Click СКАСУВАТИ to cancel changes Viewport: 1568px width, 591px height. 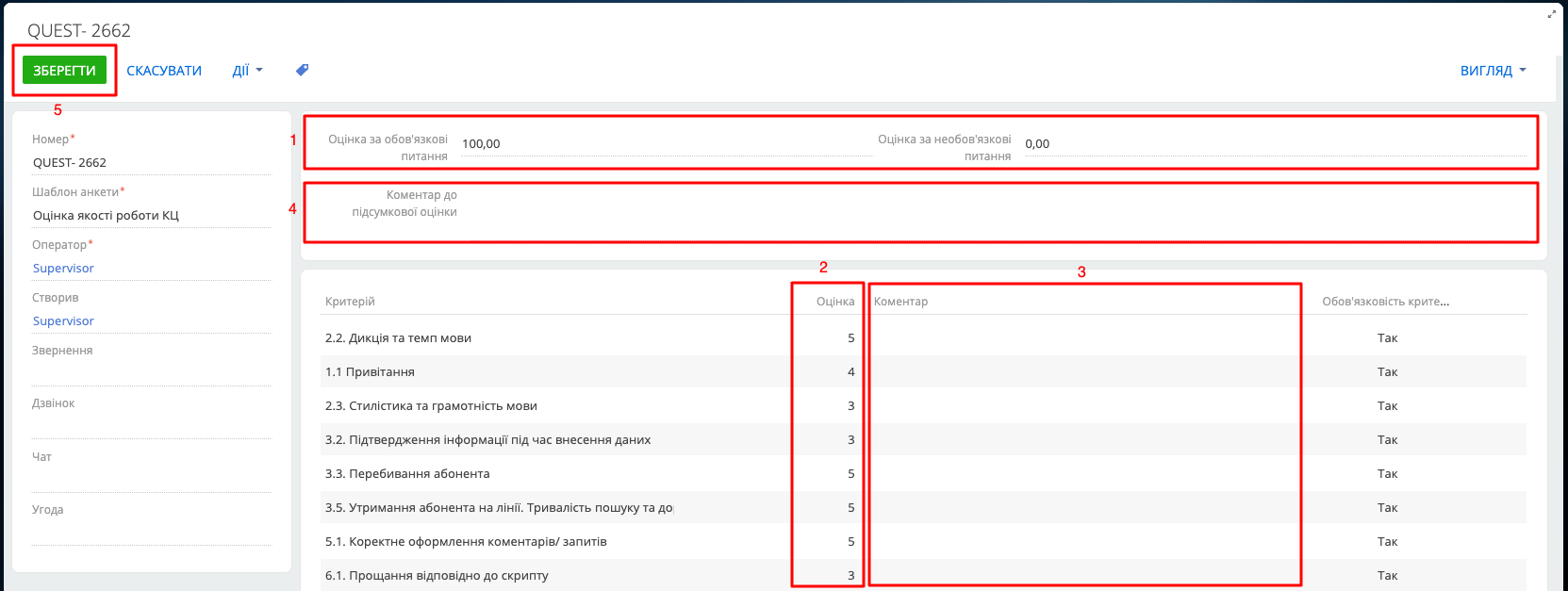click(x=164, y=71)
